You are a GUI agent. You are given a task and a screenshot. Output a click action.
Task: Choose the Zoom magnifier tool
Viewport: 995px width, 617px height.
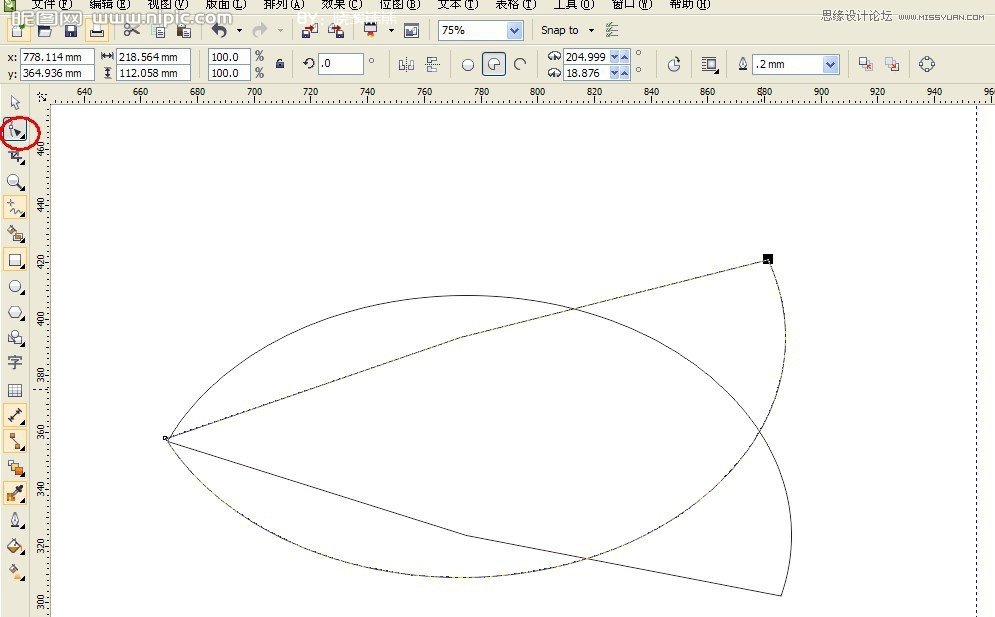(x=15, y=182)
